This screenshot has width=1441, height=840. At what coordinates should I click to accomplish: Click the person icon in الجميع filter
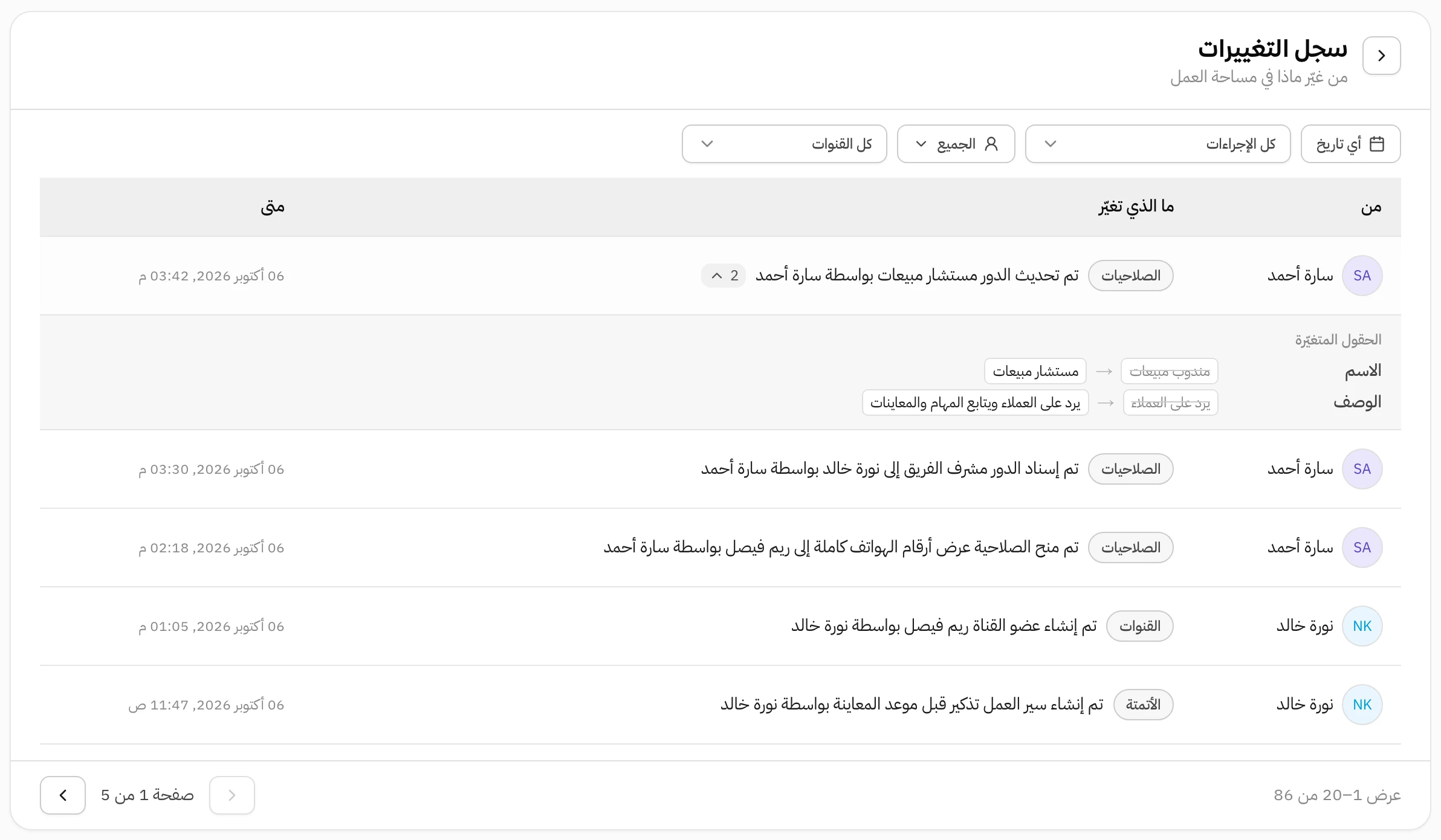point(991,144)
